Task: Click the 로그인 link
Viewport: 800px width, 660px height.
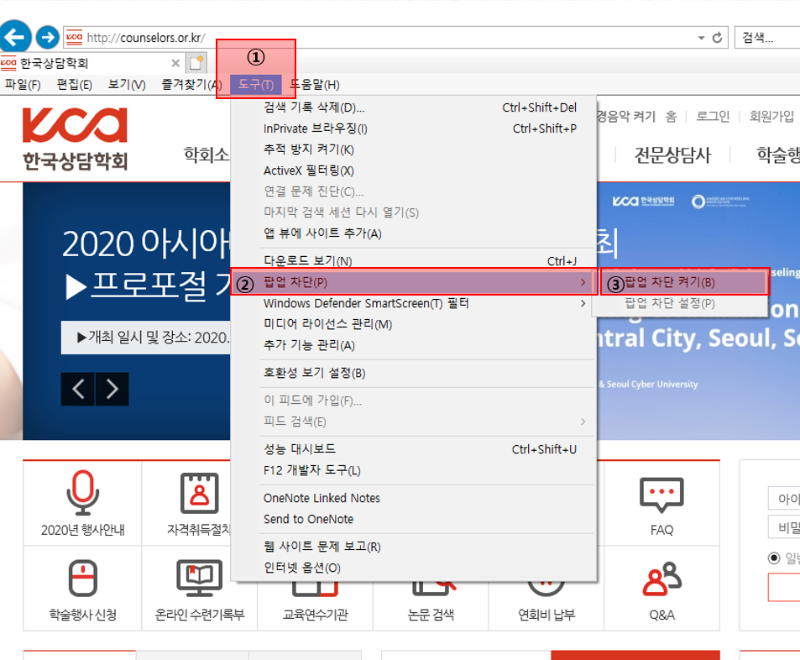Action: (713, 117)
